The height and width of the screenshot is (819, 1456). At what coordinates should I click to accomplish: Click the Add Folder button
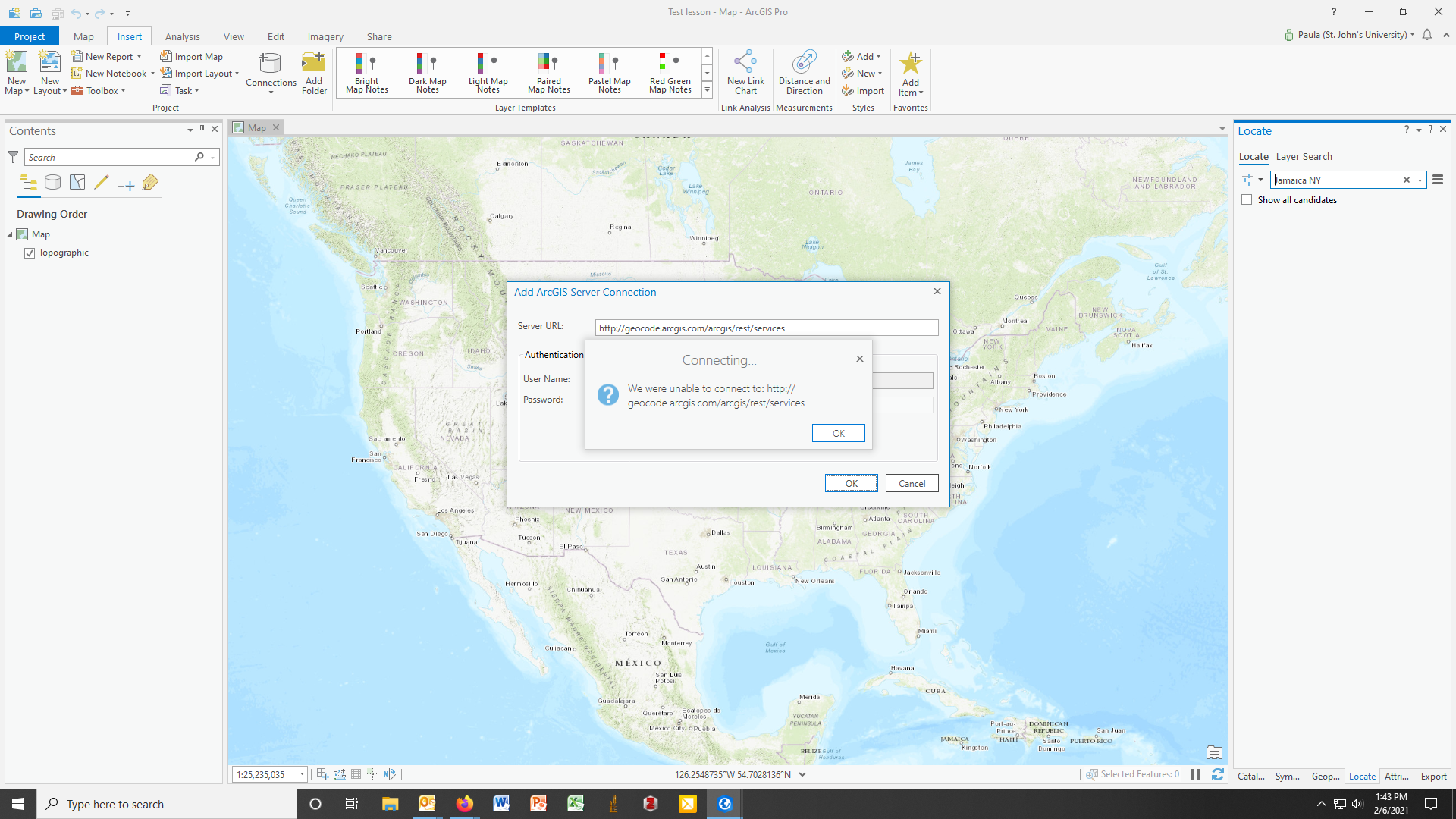point(313,72)
